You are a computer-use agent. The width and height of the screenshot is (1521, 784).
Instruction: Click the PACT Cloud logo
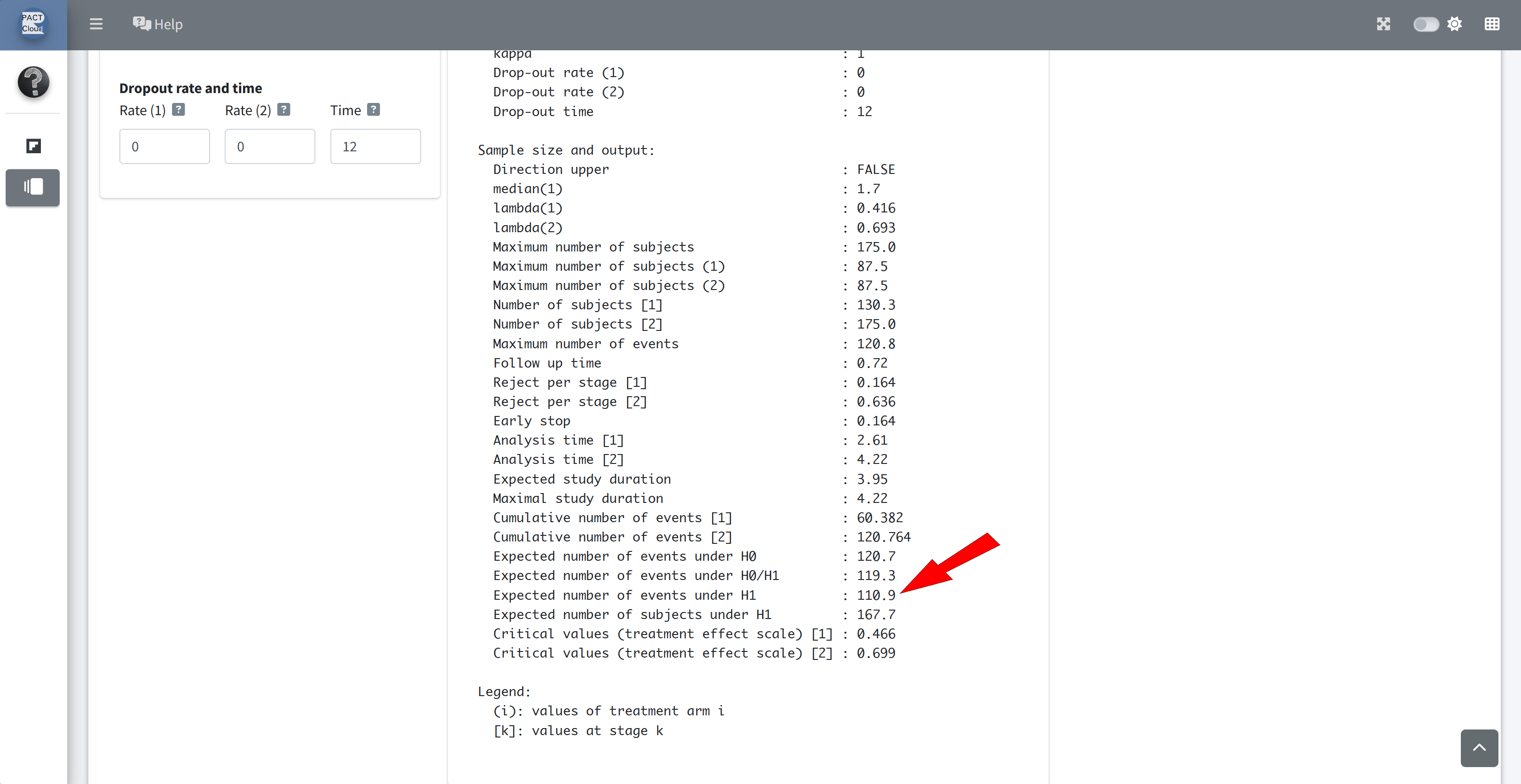(x=33, y=24)
